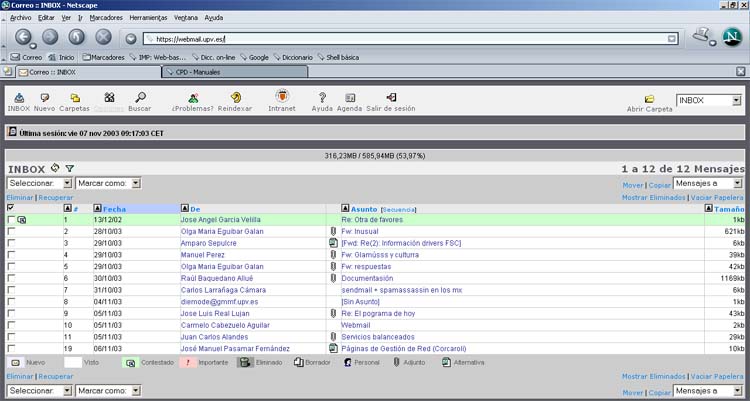Open the Herramientas menu
Viewport: 750px width, 401px height.
[x=148, y=18]
